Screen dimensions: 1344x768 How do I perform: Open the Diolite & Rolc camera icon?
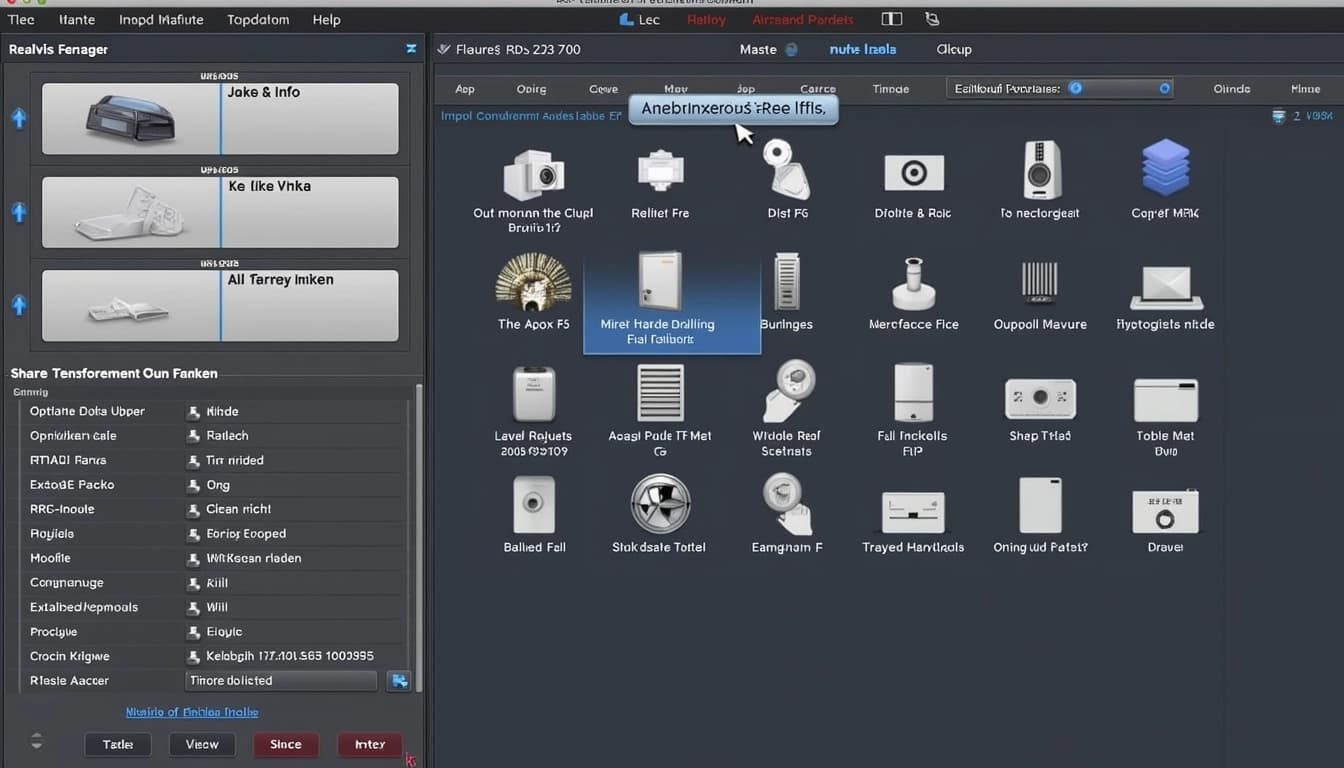pyautogui.click(x=913, y=172)
